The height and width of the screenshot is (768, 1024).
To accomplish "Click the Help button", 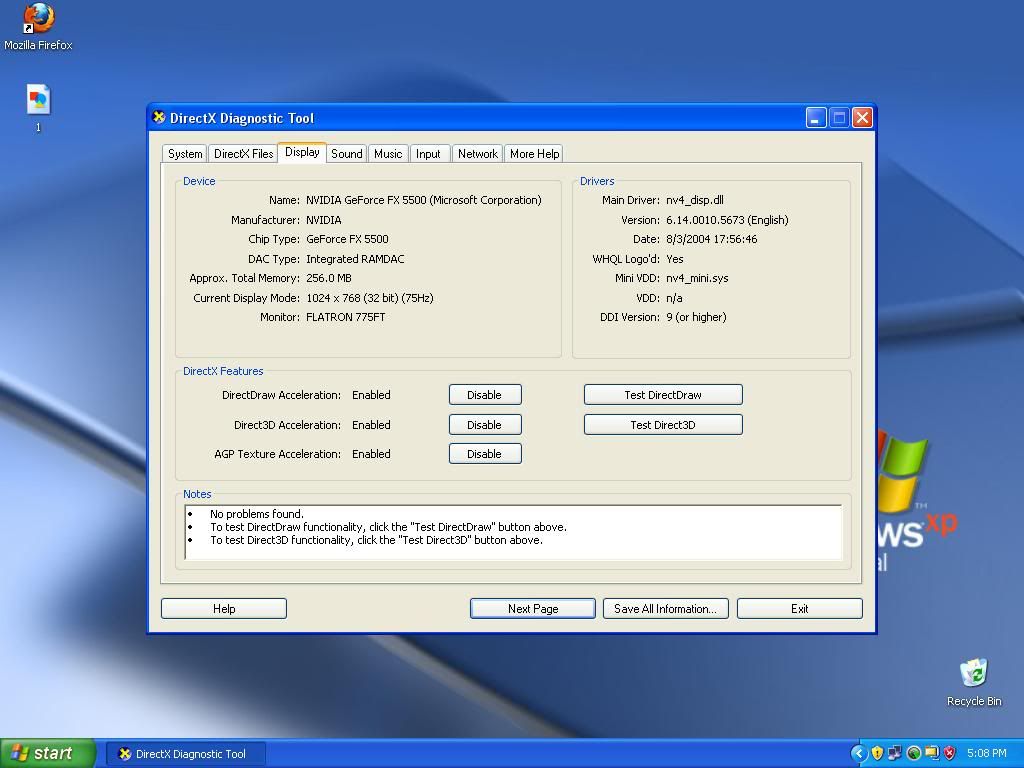I will coord(223,609).
